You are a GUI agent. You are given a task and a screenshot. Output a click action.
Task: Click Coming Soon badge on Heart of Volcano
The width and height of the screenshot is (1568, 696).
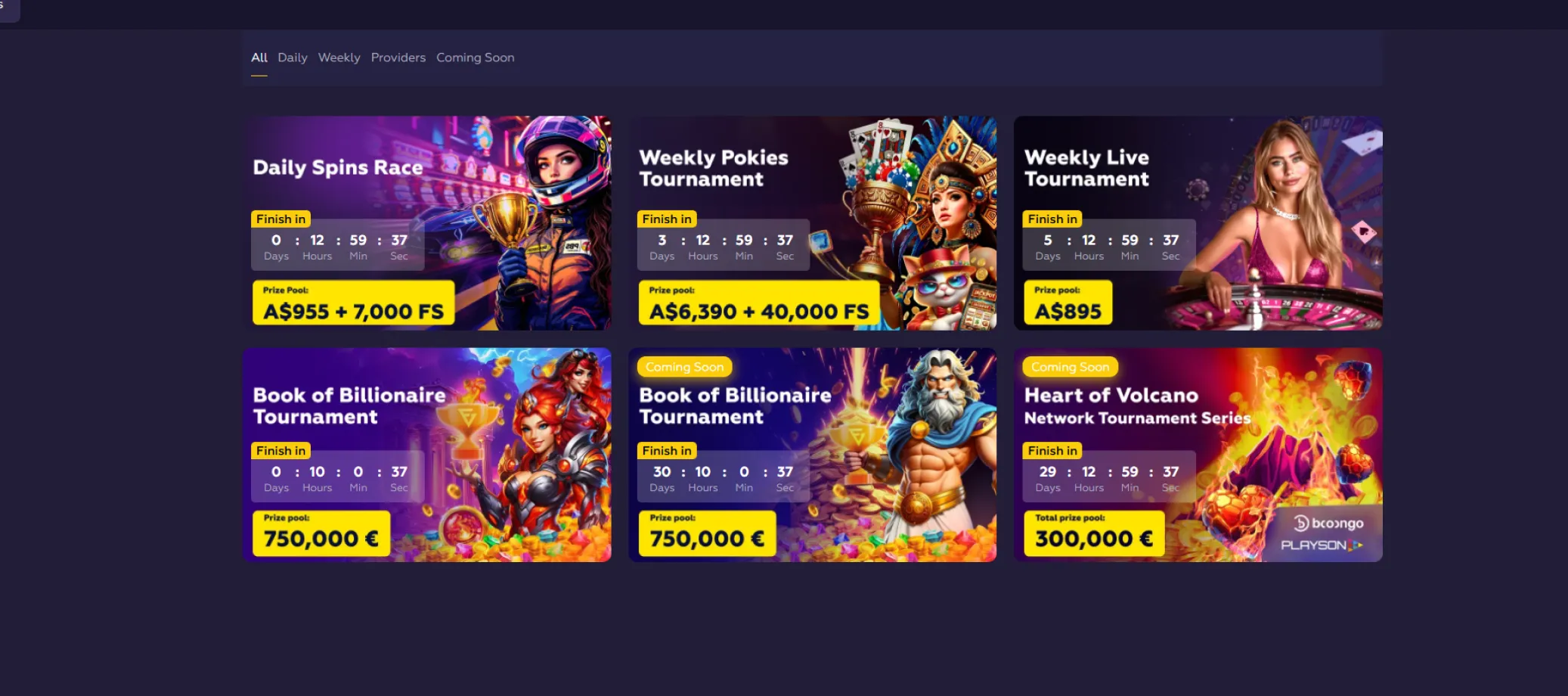1070,367
